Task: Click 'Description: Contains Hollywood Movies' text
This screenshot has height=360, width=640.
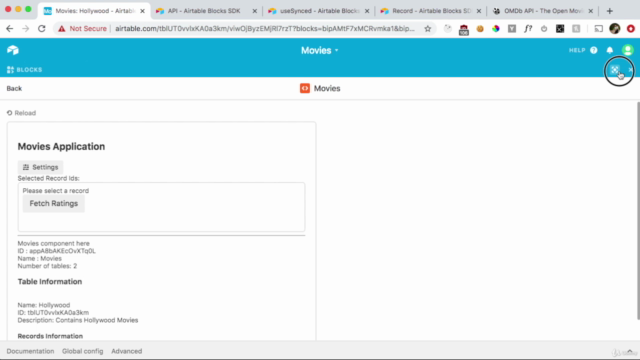Action: point(78,320)
